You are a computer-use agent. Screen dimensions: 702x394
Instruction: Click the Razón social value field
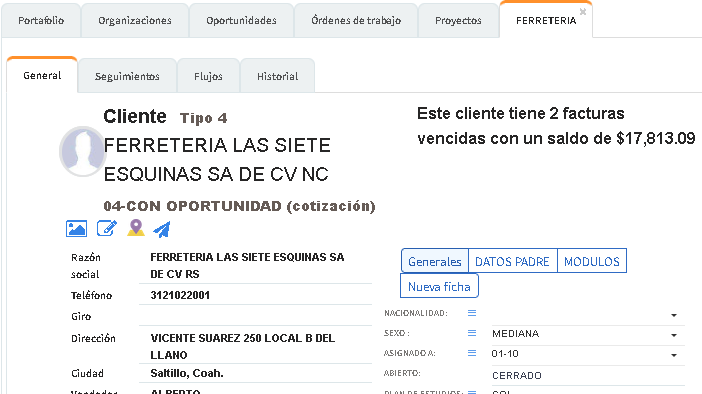tap(255, 266)
